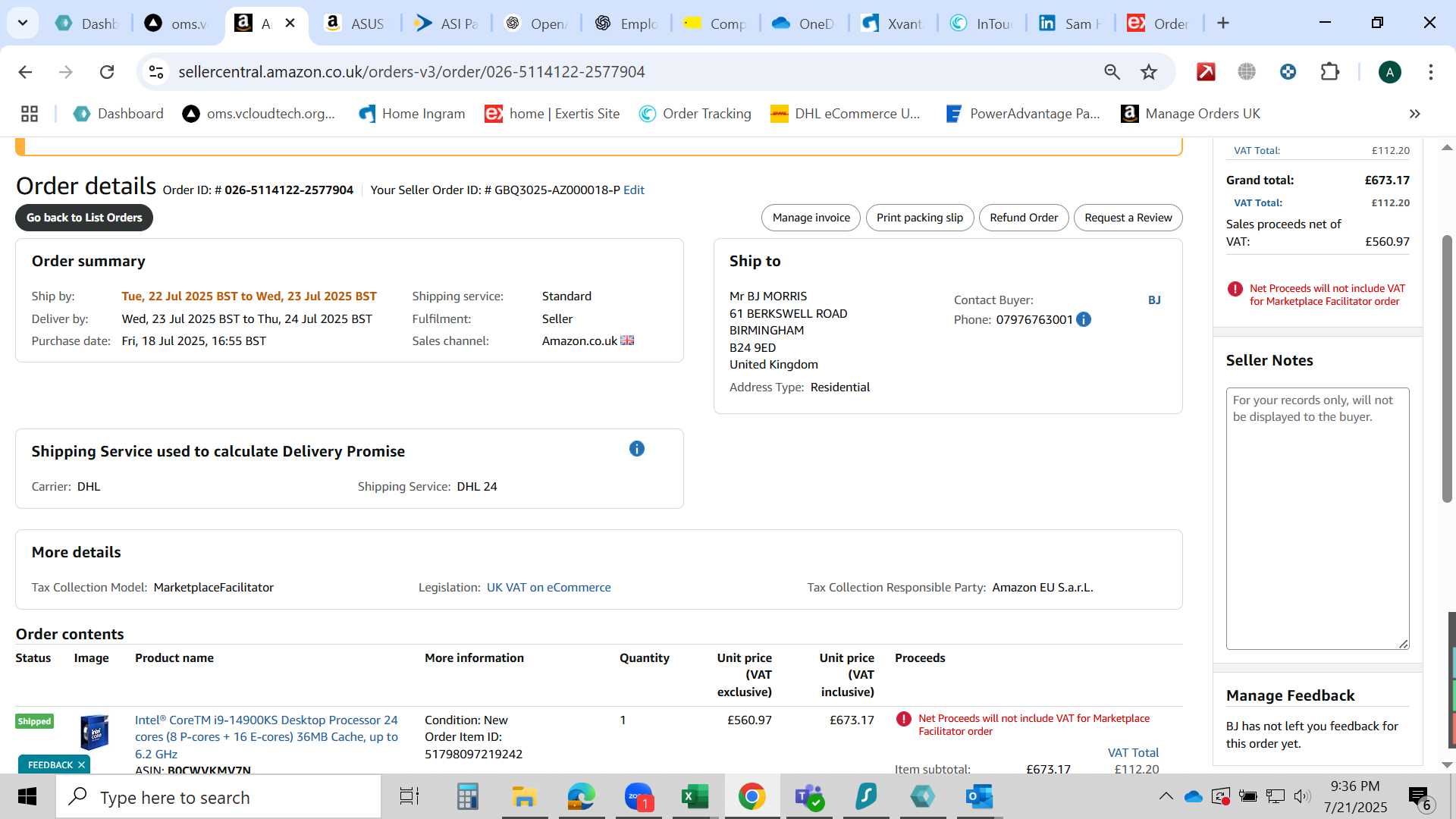Switch to the oms.v browser tab
The height and width of the screenshot is (819, 1456).
click(177, 24)
